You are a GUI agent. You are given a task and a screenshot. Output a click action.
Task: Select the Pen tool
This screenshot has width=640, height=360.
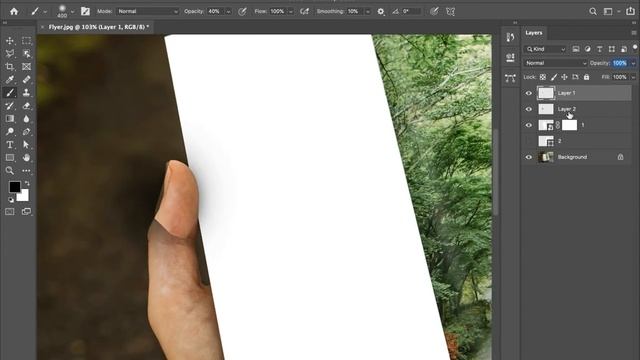click(27, 131)
